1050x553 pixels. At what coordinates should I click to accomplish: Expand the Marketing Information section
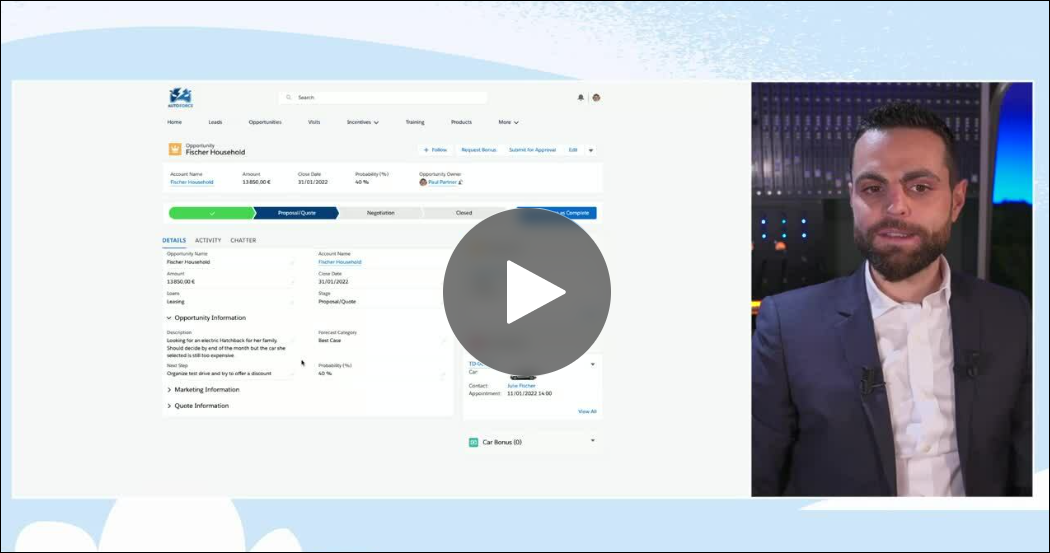[x=203, y=390]
